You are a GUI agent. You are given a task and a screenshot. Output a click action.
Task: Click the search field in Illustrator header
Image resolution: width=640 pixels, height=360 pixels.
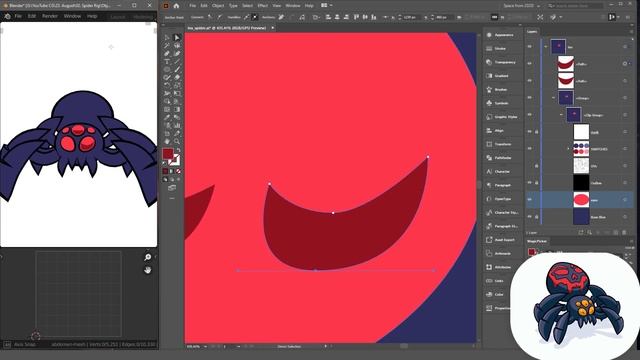pyautogui.click(x=575, y=6)
